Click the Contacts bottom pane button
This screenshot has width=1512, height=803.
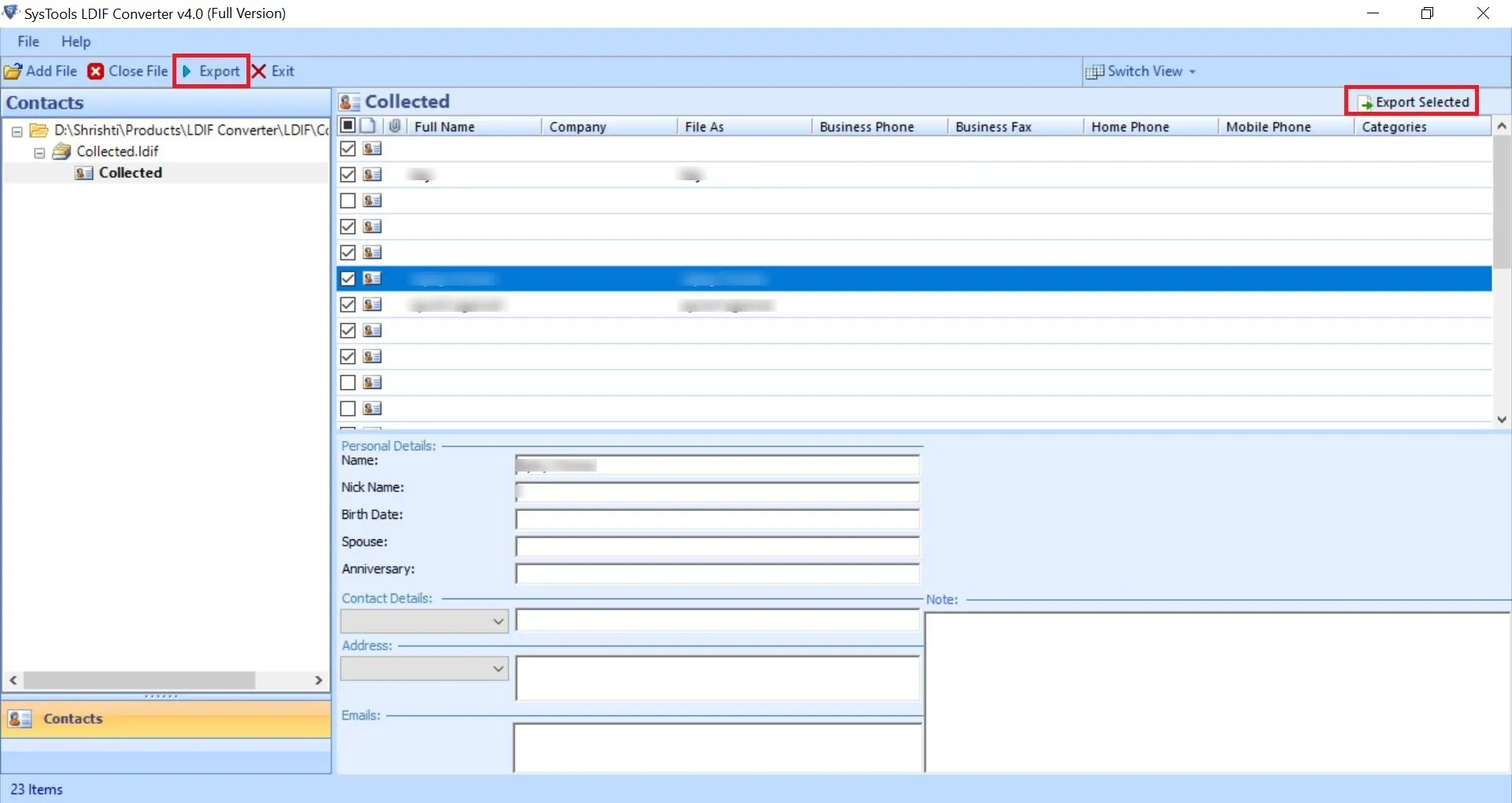tap(166, 719)
